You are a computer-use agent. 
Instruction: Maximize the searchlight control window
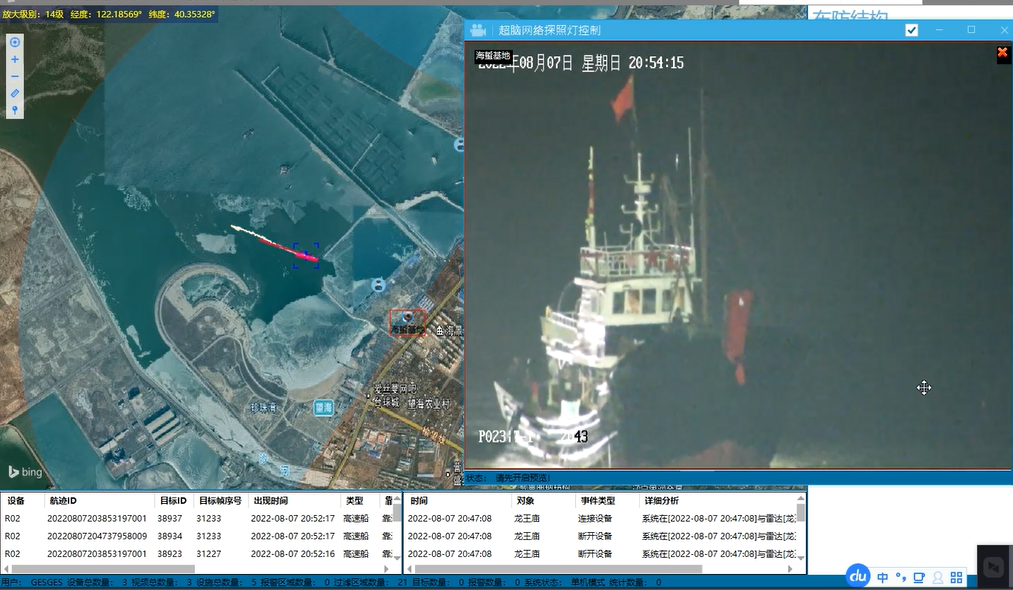pyautogui.click(x=971, y=30)
